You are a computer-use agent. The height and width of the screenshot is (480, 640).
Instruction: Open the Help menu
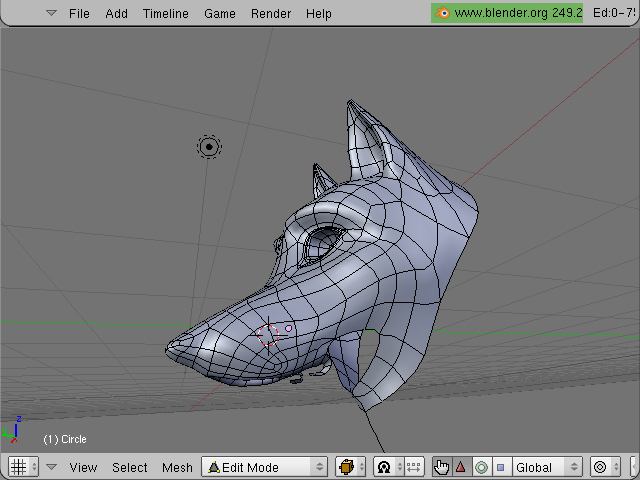319,13
